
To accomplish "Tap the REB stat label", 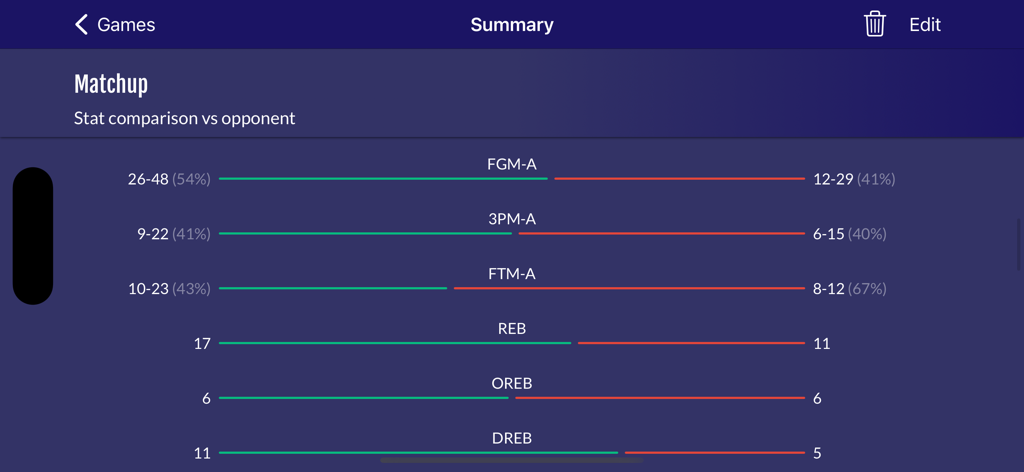I will (512, 328).
